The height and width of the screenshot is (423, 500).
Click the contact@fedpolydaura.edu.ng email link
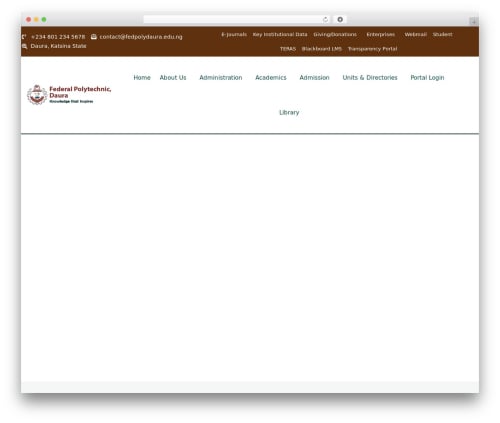pyautogui.click(x=141, y=37)
